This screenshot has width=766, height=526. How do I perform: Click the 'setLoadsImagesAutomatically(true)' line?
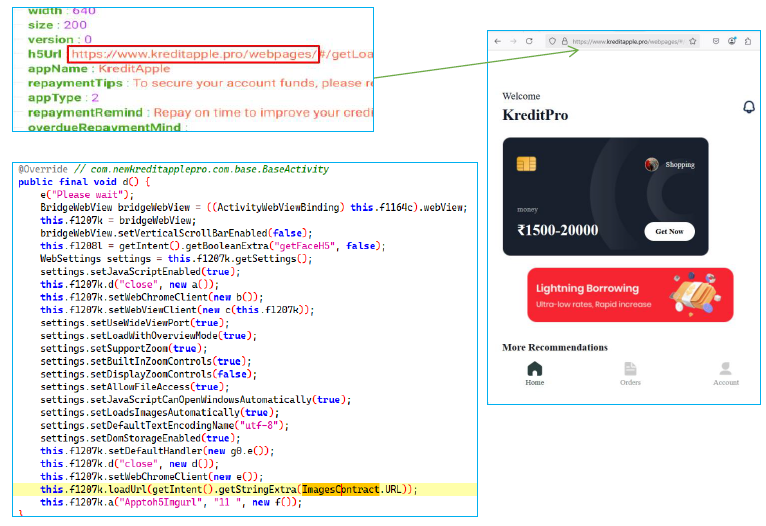coord(160,413)
